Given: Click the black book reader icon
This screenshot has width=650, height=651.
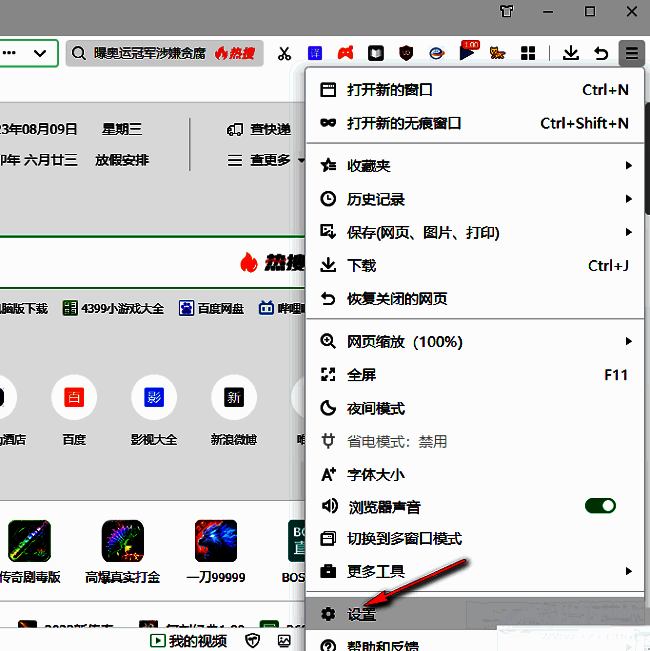Looking at the screenshot, I should [x=376, y=53].
